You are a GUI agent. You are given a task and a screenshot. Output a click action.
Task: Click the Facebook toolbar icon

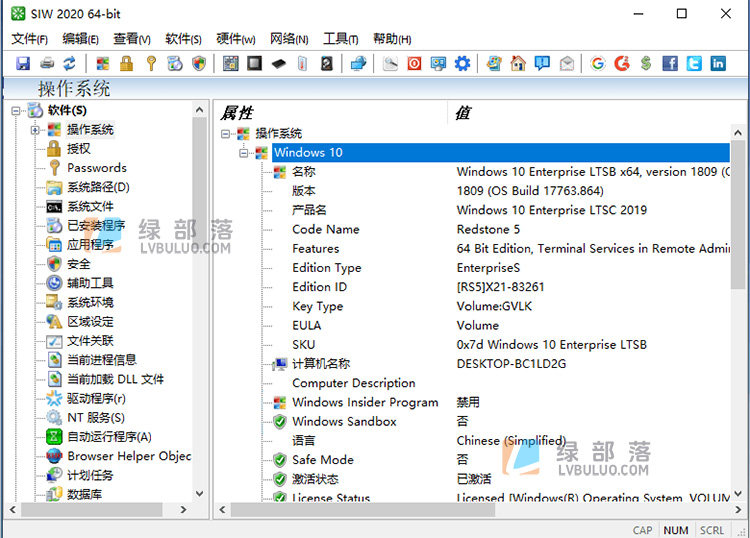670,63
